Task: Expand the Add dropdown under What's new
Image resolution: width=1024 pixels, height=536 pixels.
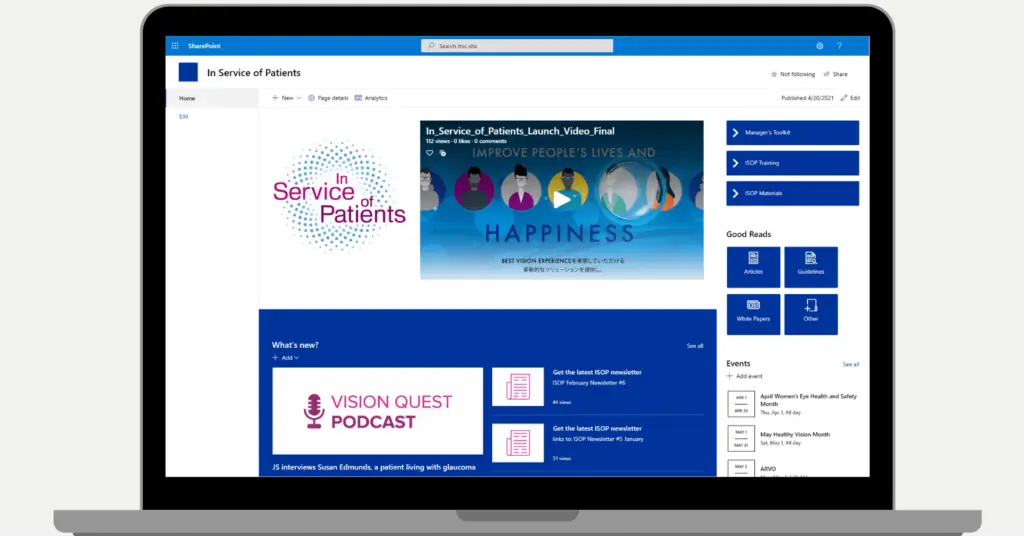Action: 285,358
